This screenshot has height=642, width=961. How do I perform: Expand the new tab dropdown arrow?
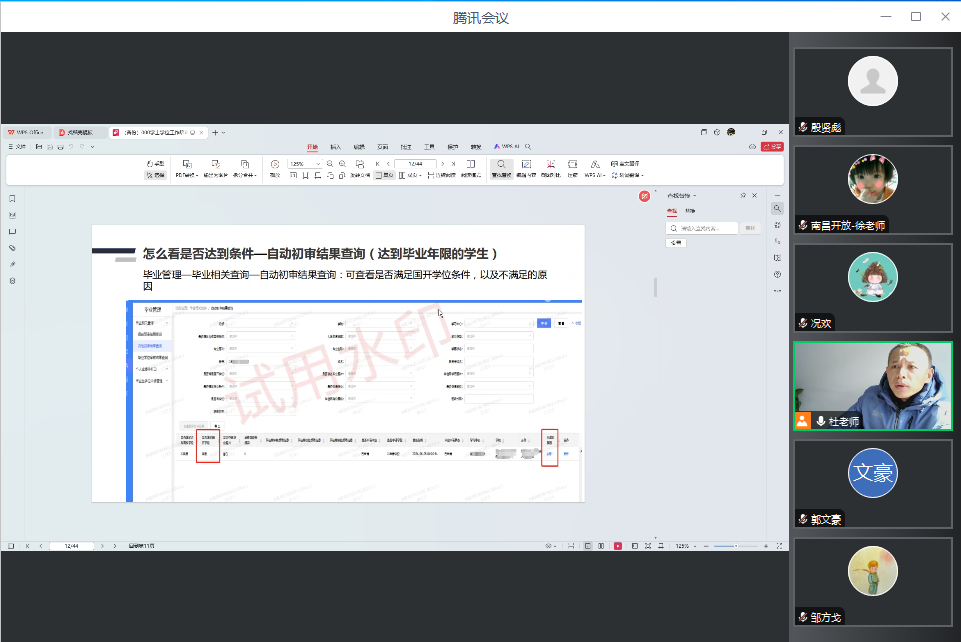(224, 132)
